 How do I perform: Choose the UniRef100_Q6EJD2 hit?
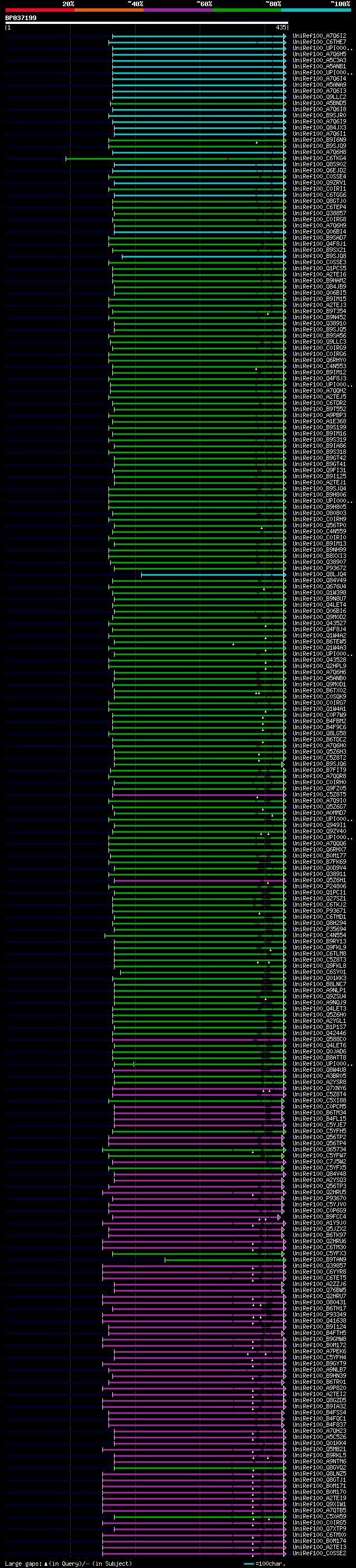pos(319,170)
